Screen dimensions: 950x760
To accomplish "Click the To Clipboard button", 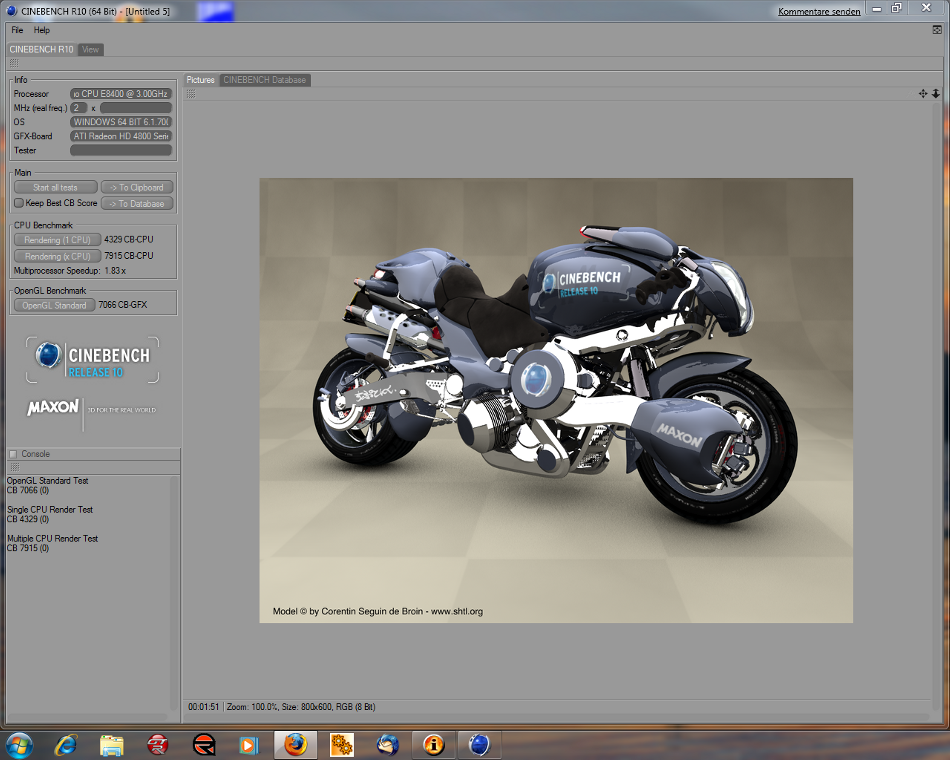I will [x=137, y=187].
